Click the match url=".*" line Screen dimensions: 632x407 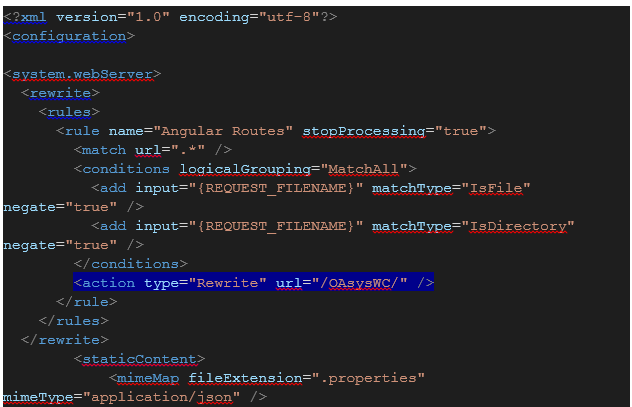(153, 150)
